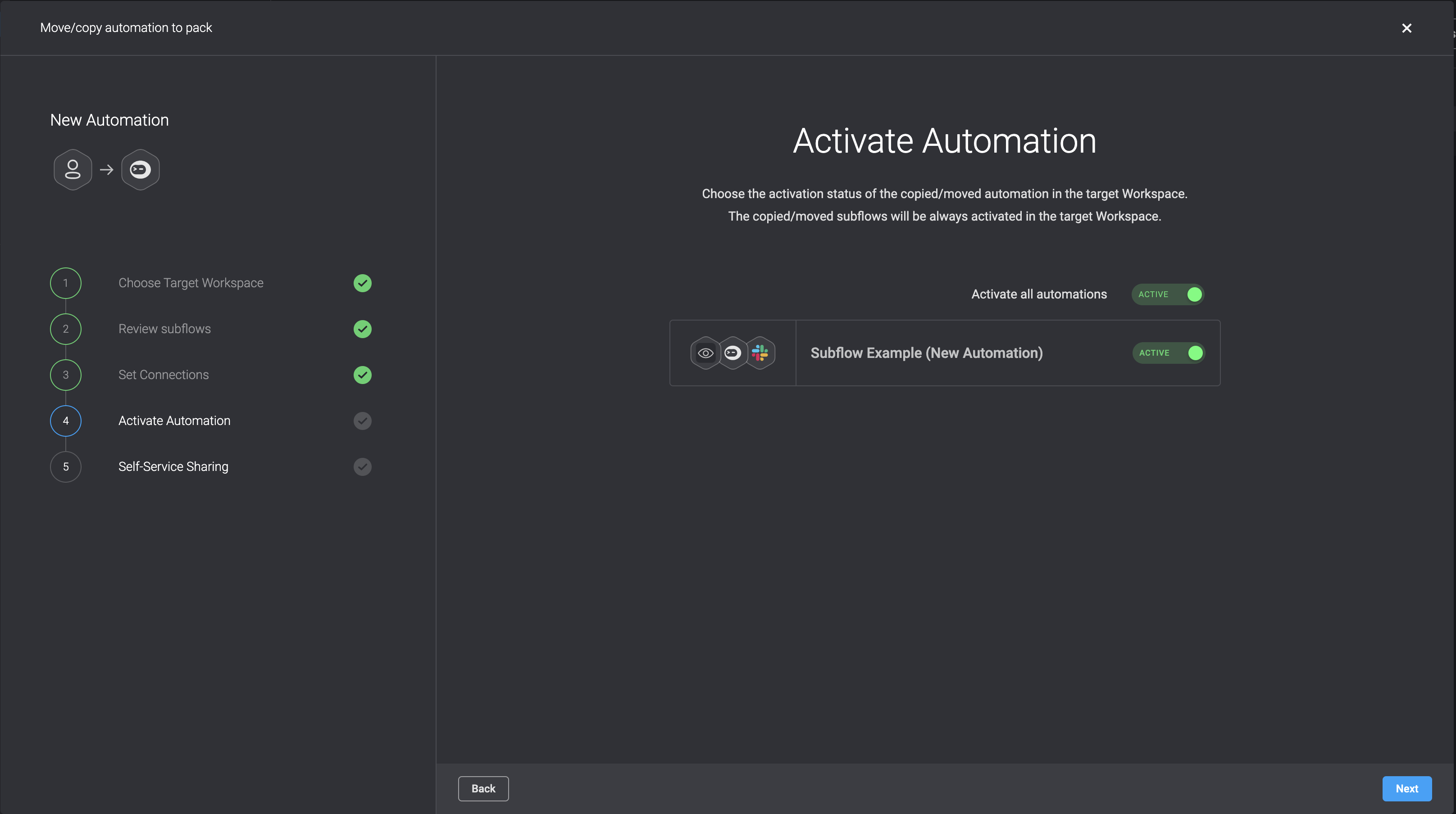This screenshot has height=814, width=1456.
Task: Open the Set Connections step
Action: (164, 375)
